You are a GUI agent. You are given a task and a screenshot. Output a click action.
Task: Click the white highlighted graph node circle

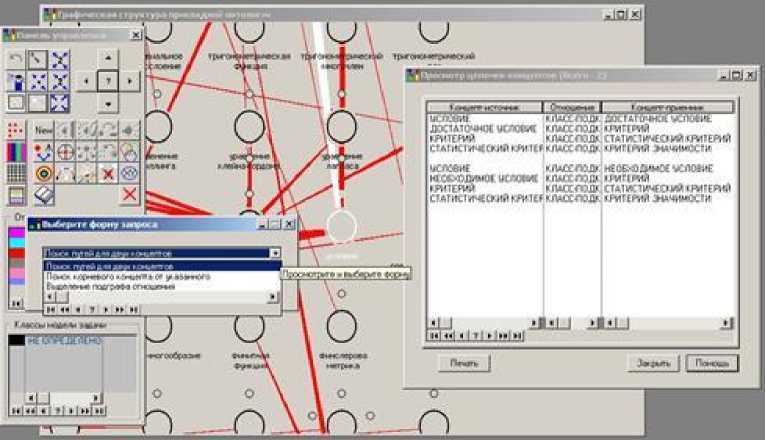(341, 226)
